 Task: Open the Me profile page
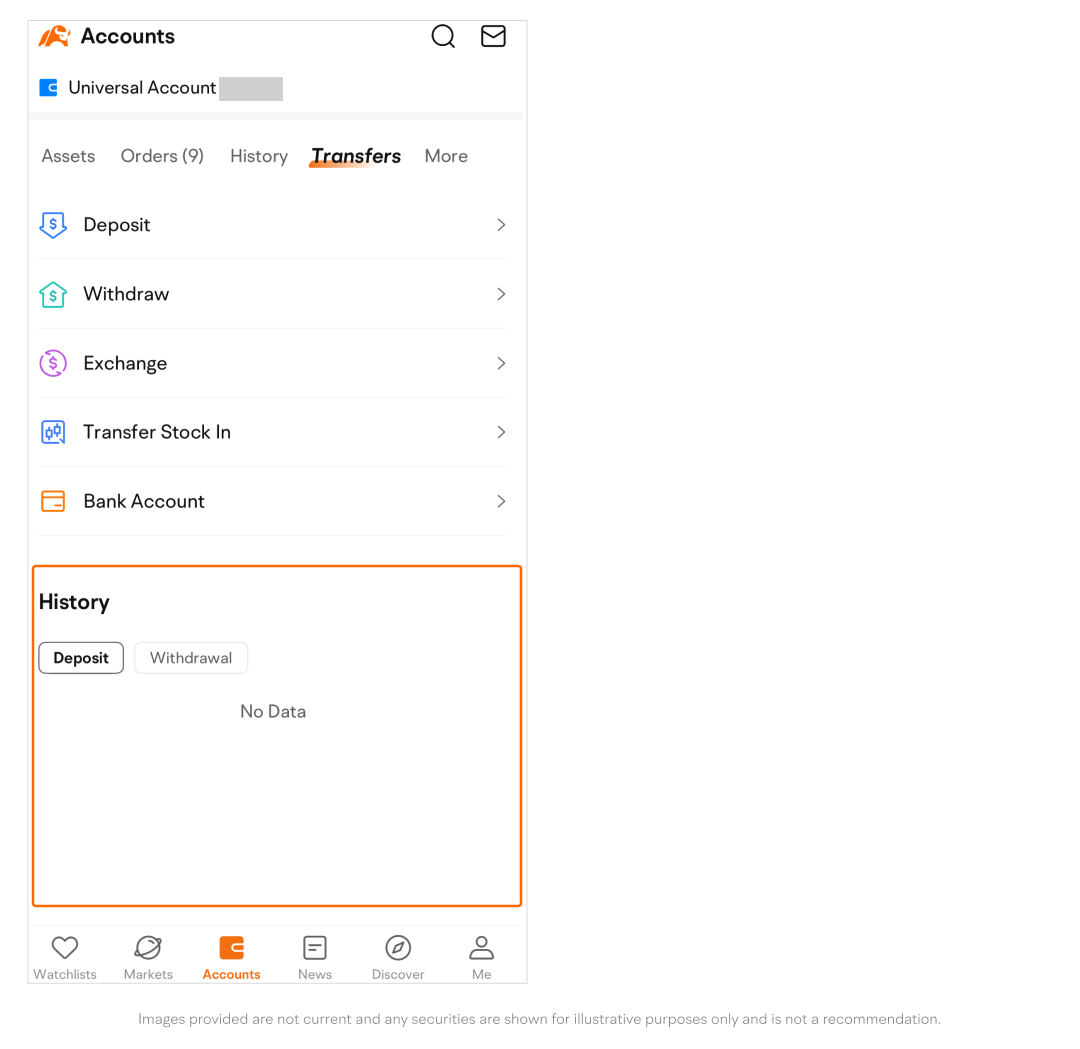pos(481,957)
